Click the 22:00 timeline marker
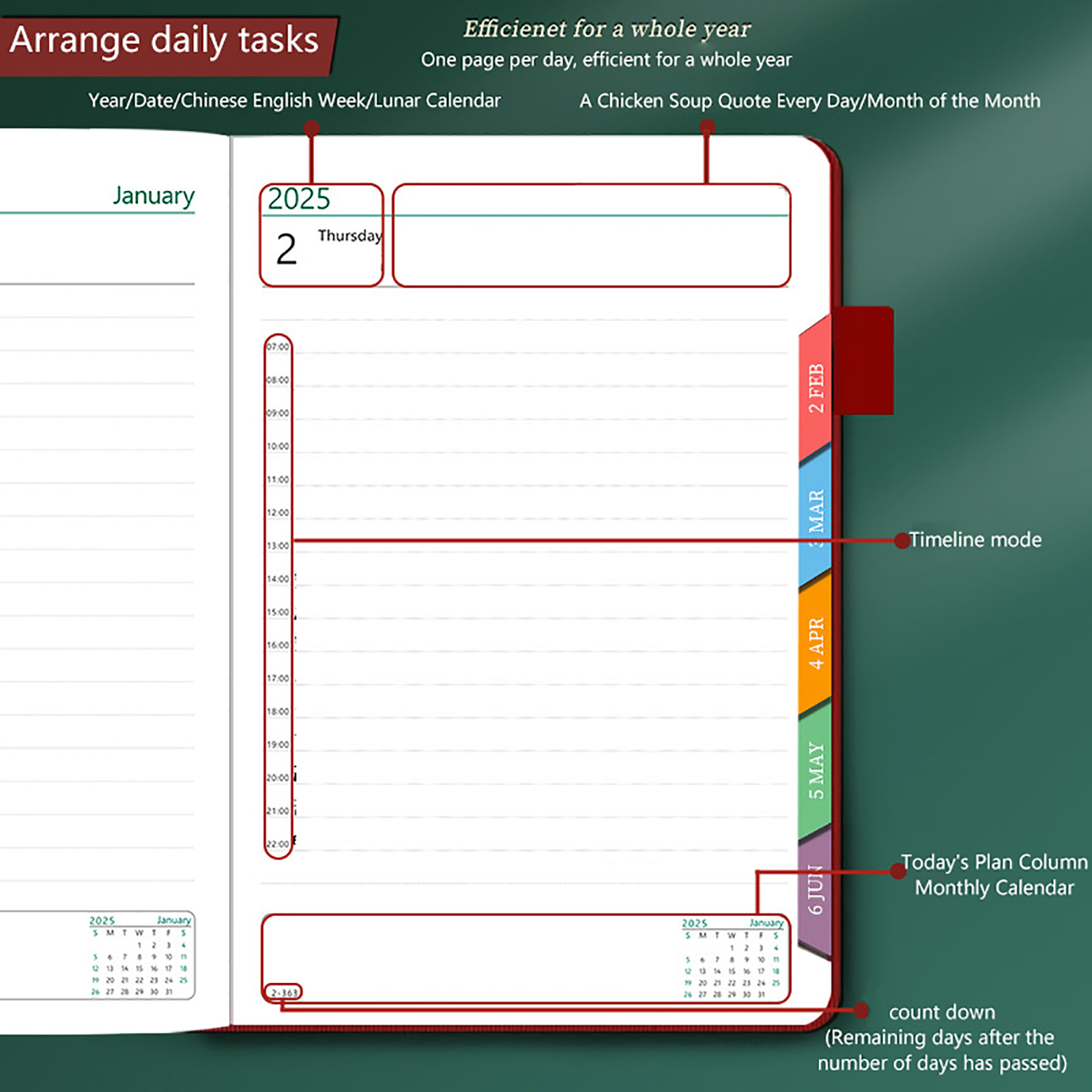 click(x=278, y=844)
